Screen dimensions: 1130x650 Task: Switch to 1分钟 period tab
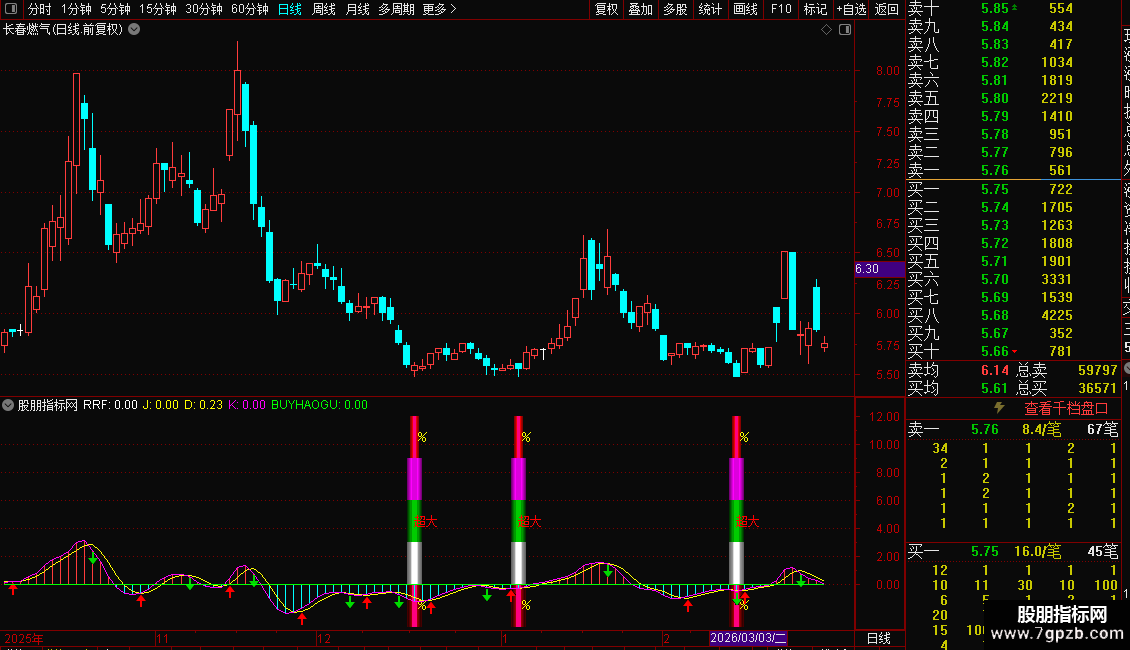[x=76, y=9]
